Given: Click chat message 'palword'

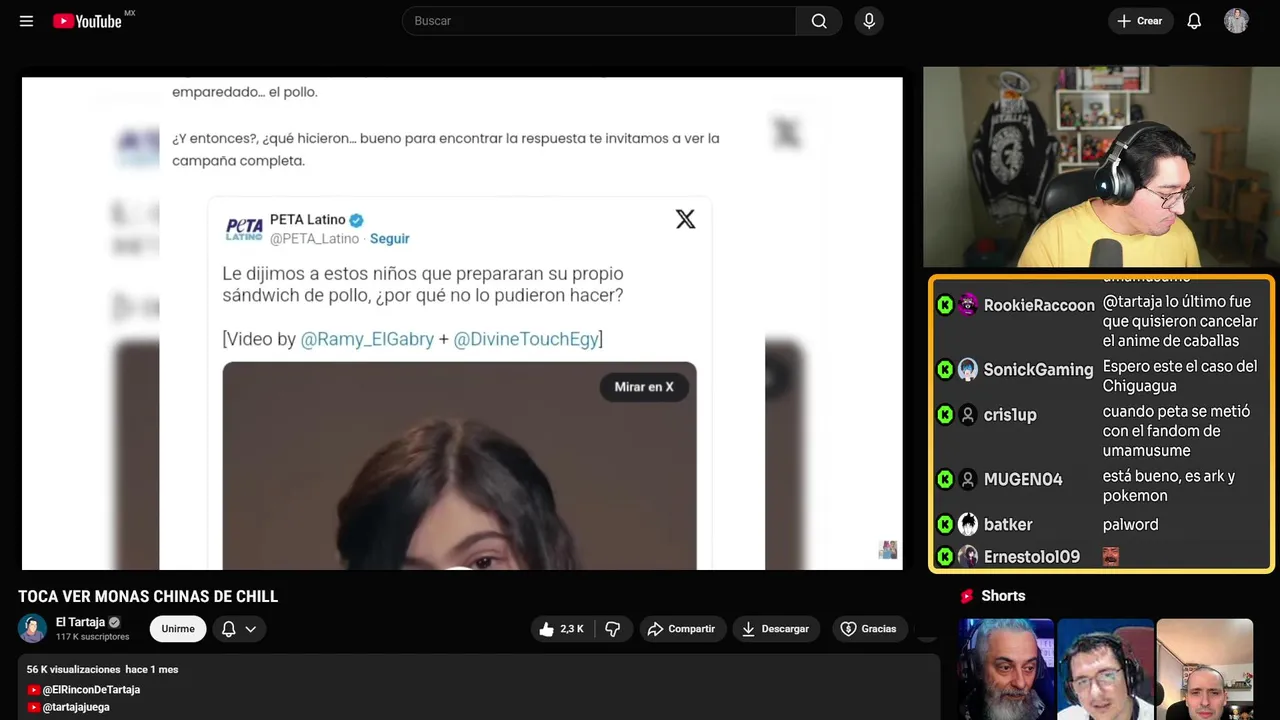Looking at the screenshot, I should pos(1131,524).
